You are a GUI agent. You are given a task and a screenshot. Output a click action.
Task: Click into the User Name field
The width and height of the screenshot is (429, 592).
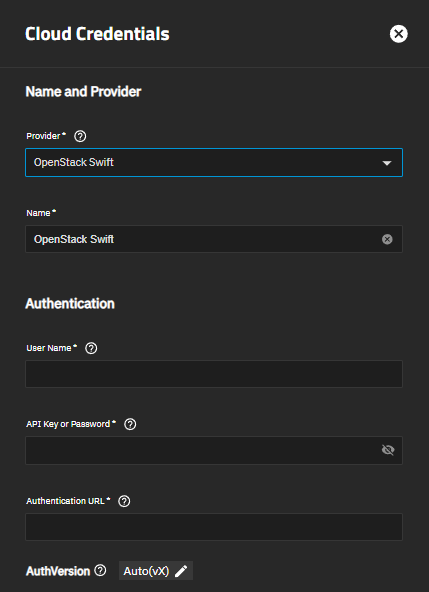(214, 374)
